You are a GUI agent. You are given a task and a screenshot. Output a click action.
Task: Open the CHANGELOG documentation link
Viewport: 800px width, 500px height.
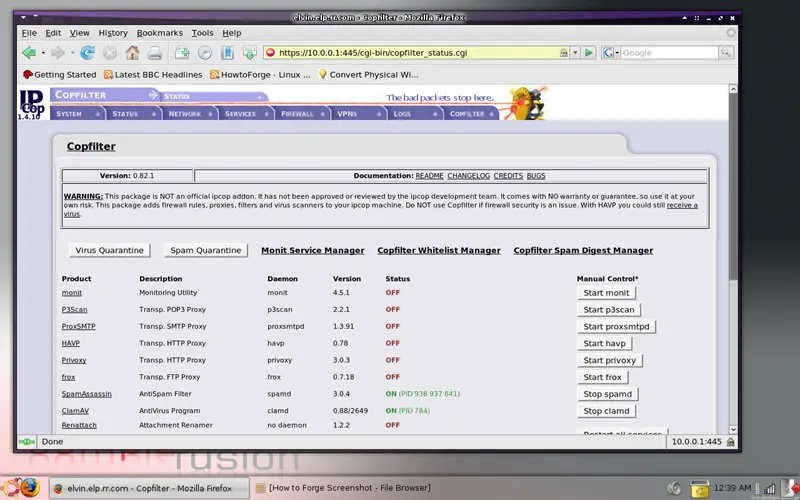(x=468, y=176)
